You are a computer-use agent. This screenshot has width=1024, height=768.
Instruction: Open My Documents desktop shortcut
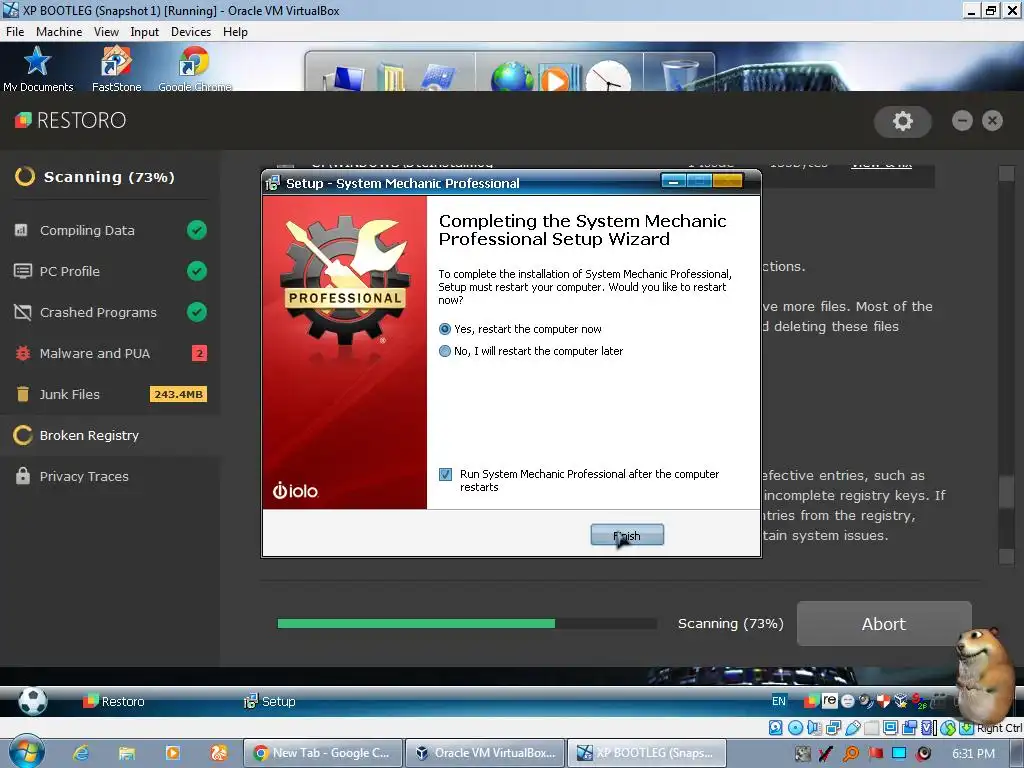pyautogui.click(x=38, y=69)
